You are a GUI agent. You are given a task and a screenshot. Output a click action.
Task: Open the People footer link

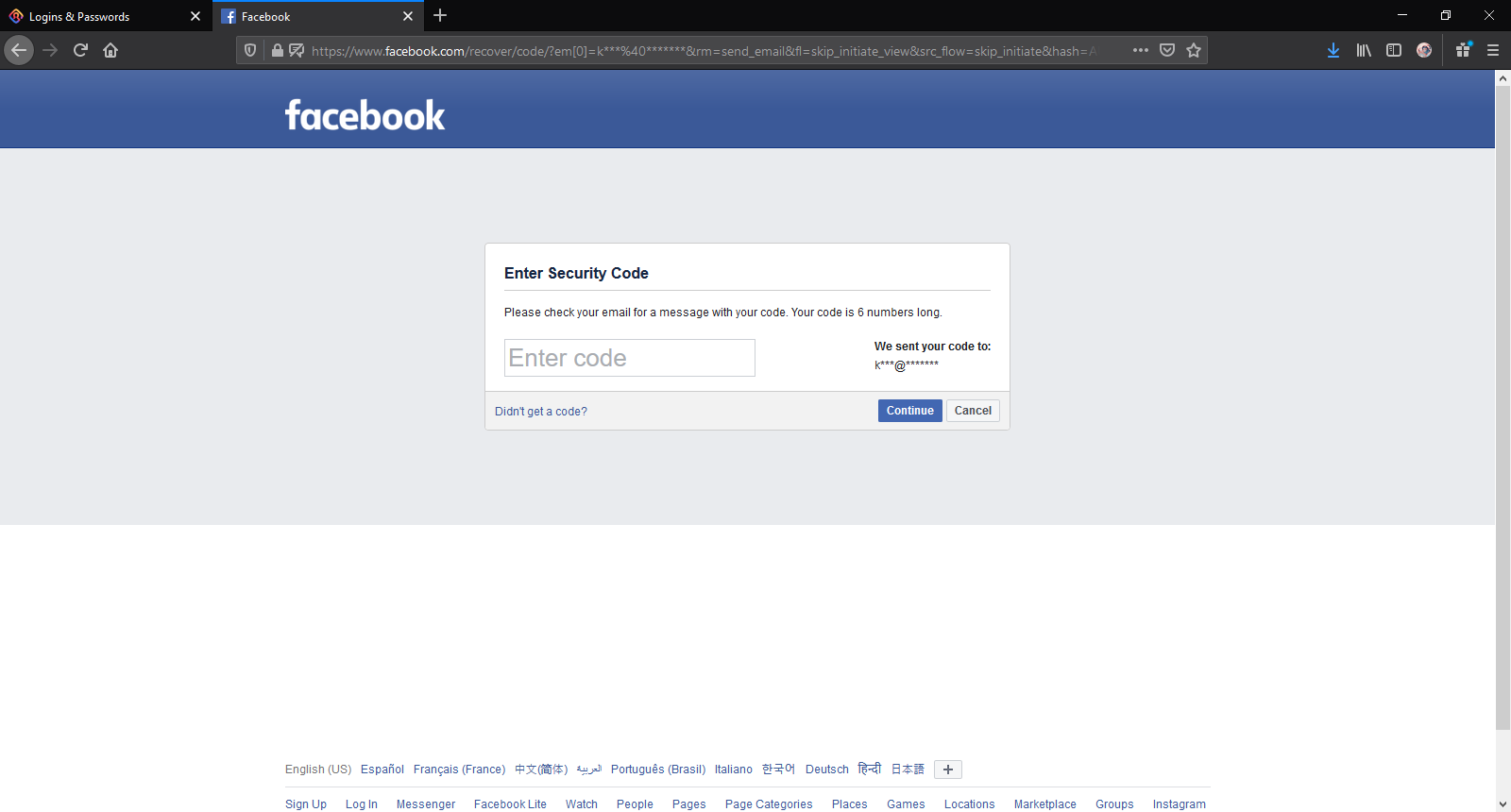click(x=635, y=804)
